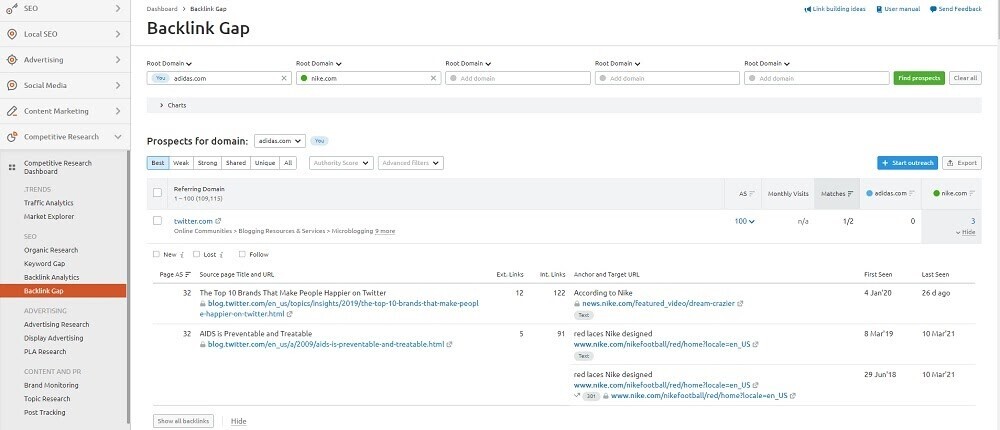
Task: Click Hide under nike.com count 3
Action: [x=968, y=232]
